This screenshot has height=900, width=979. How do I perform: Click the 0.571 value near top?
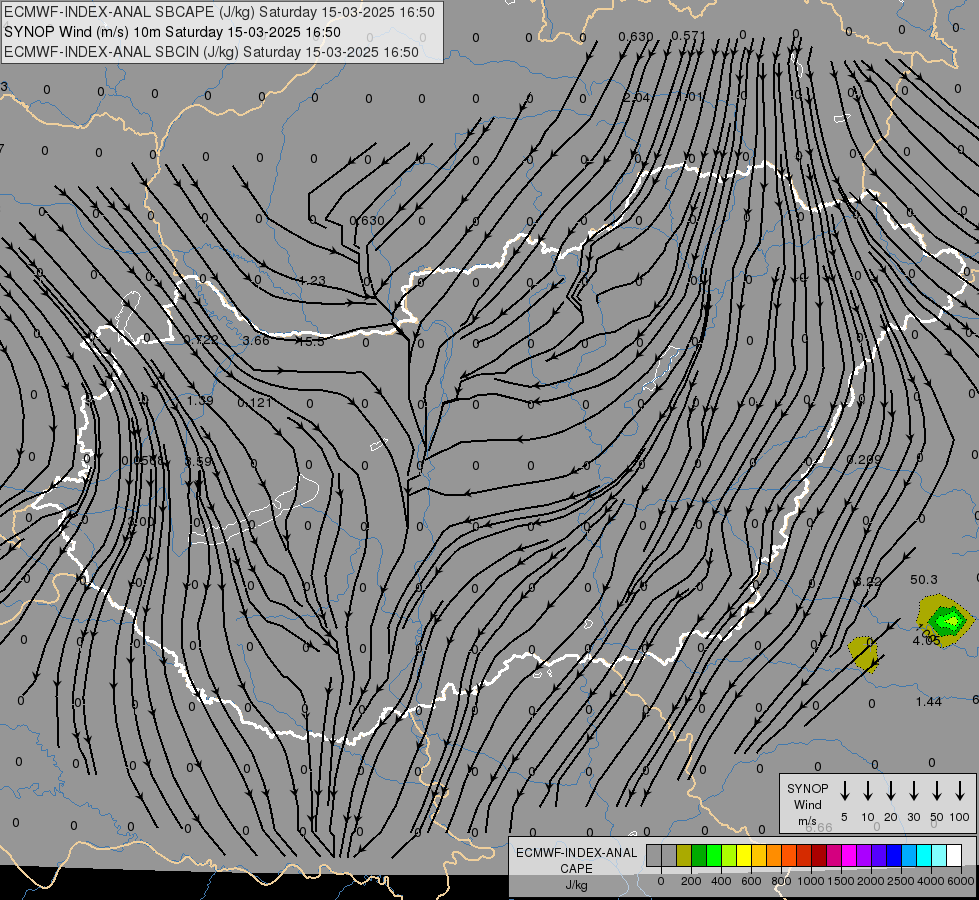pos(688,36)
